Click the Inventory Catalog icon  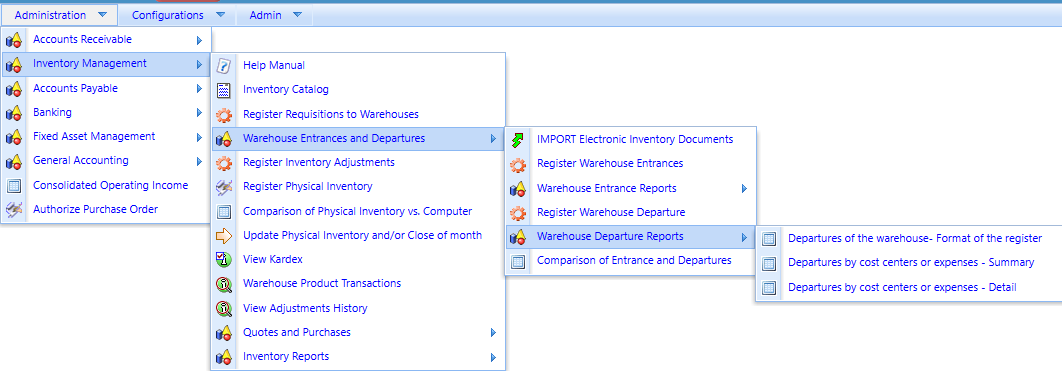(224, 90)
